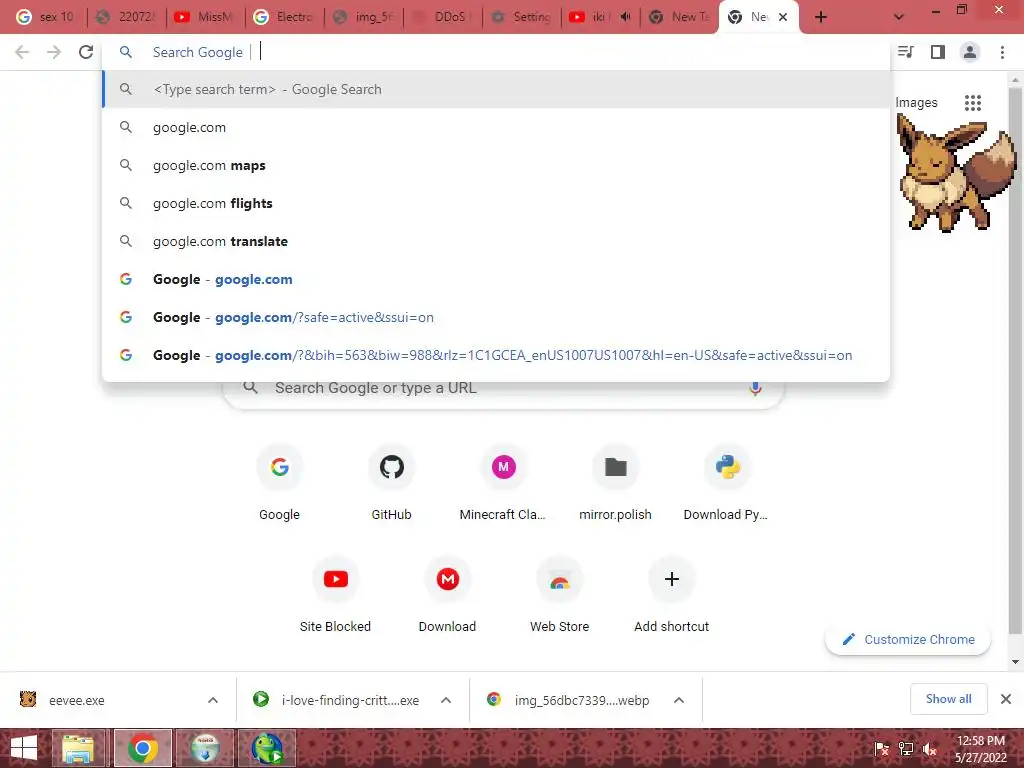The image size is (1024, 768).
Task: Switch to the 'sex 10' tab
Action: coord(46,17)
